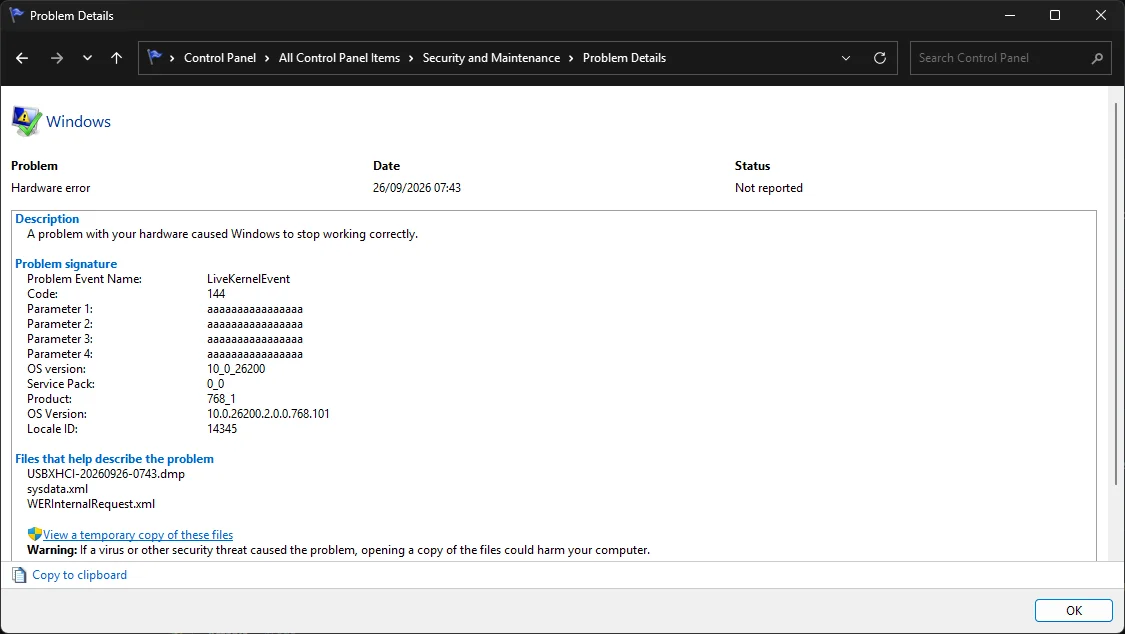Image resolution: width=1125 pixels, height=634 pixels.
Task: Click the Copy to clipboard link
Action: point(80,574)
